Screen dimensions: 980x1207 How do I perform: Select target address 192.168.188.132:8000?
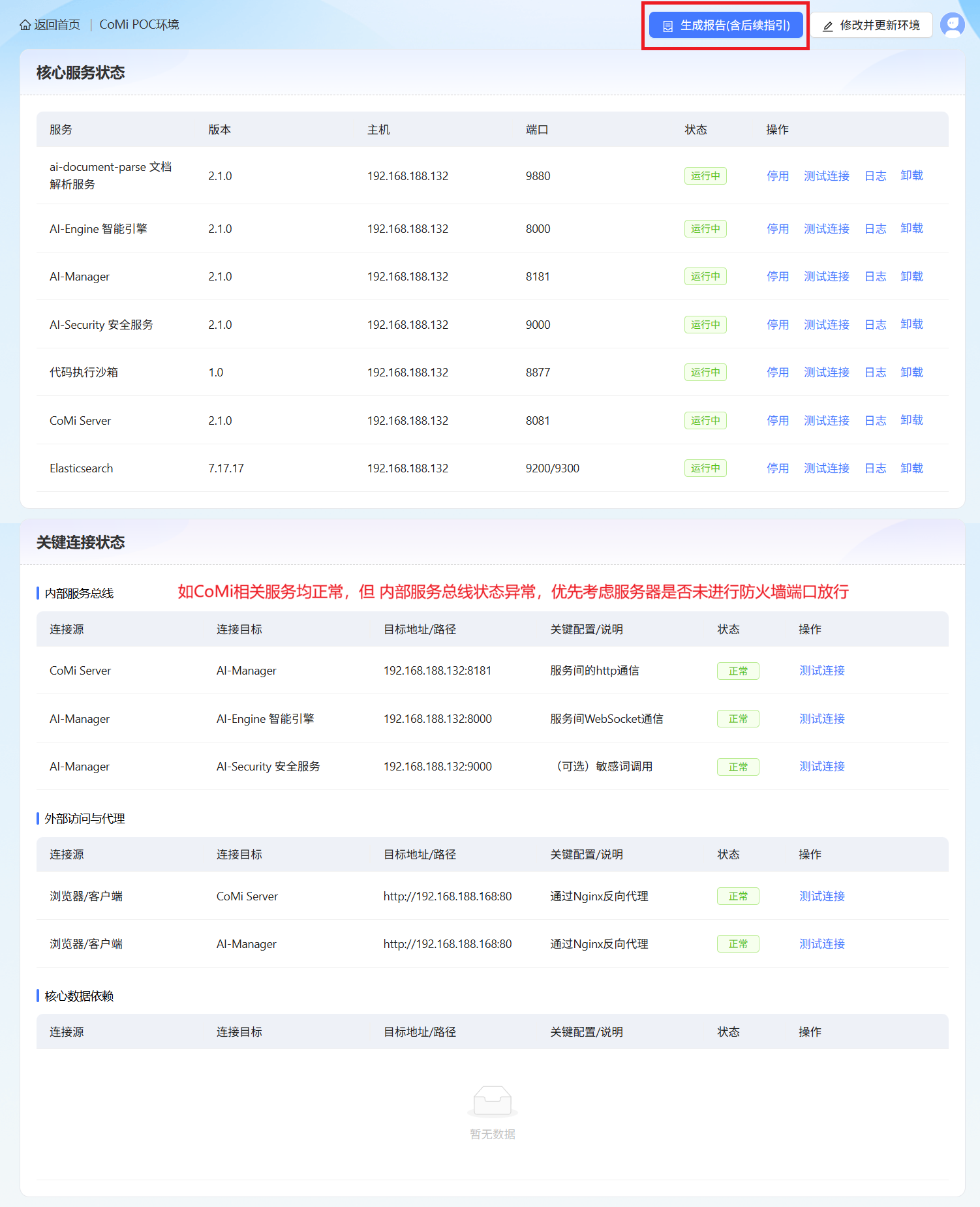coord(437,719)
